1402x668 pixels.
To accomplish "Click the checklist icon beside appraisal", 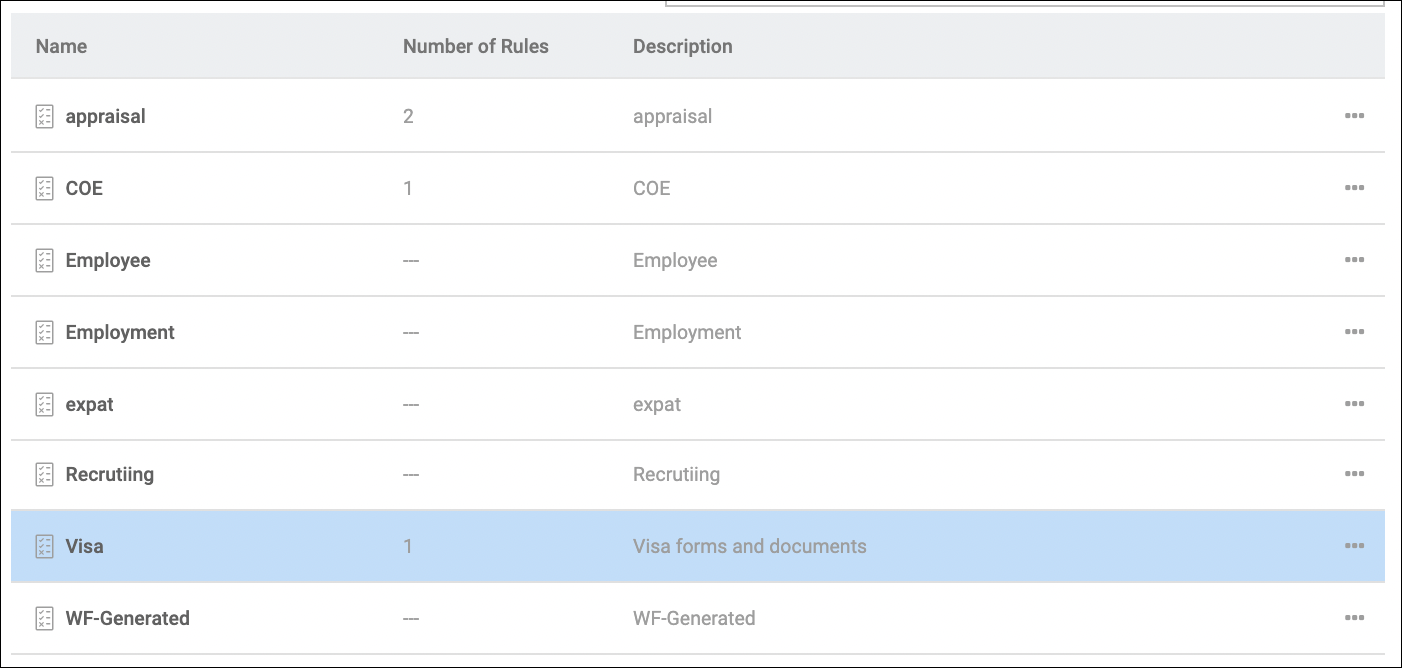I will pos(44,116).
